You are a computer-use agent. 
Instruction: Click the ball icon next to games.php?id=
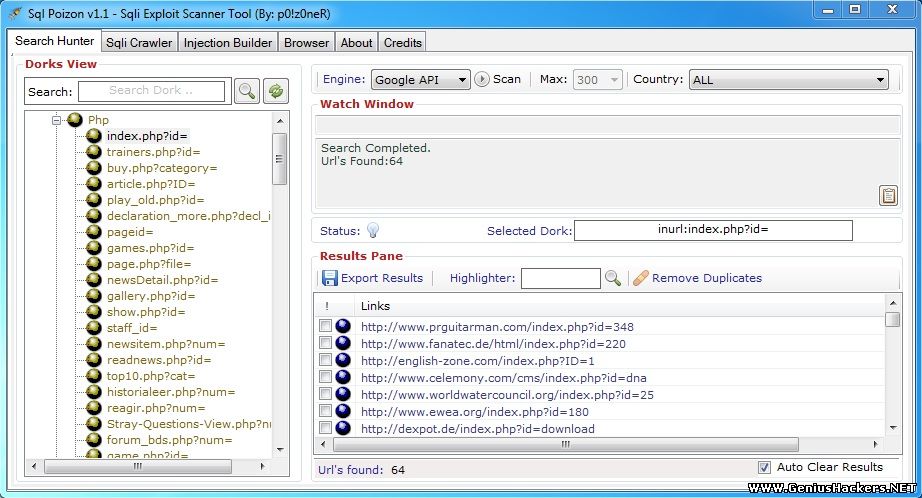coord(93,248)
